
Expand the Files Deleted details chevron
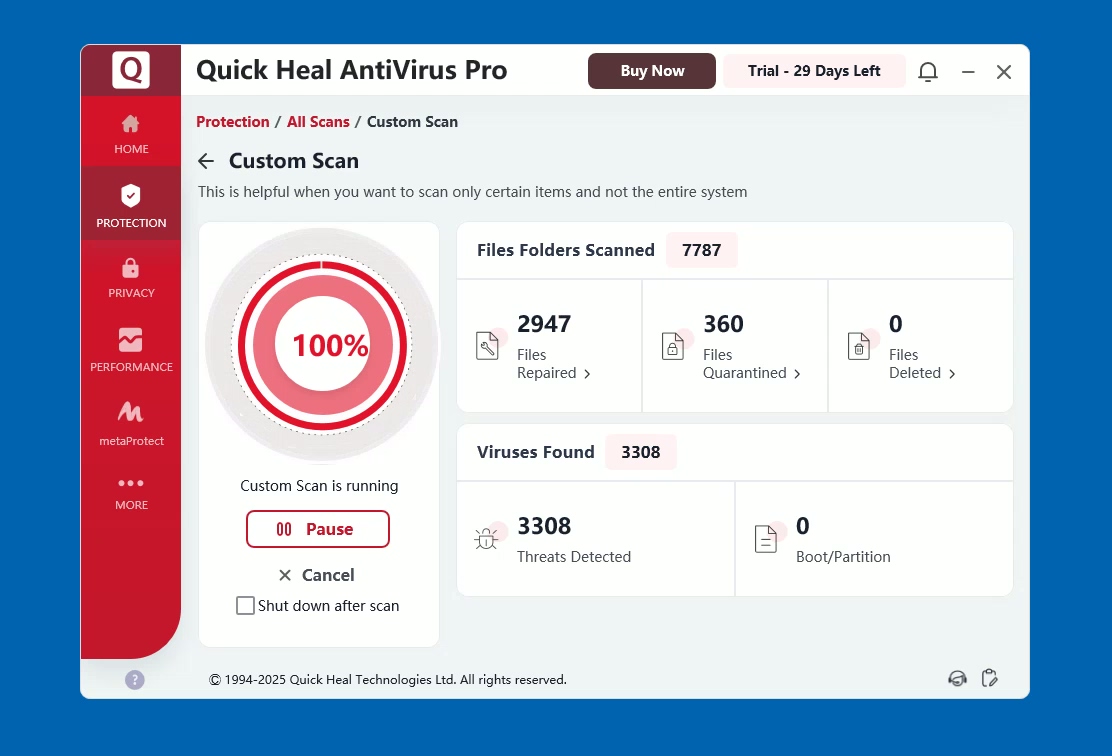(x=952, y=374)
